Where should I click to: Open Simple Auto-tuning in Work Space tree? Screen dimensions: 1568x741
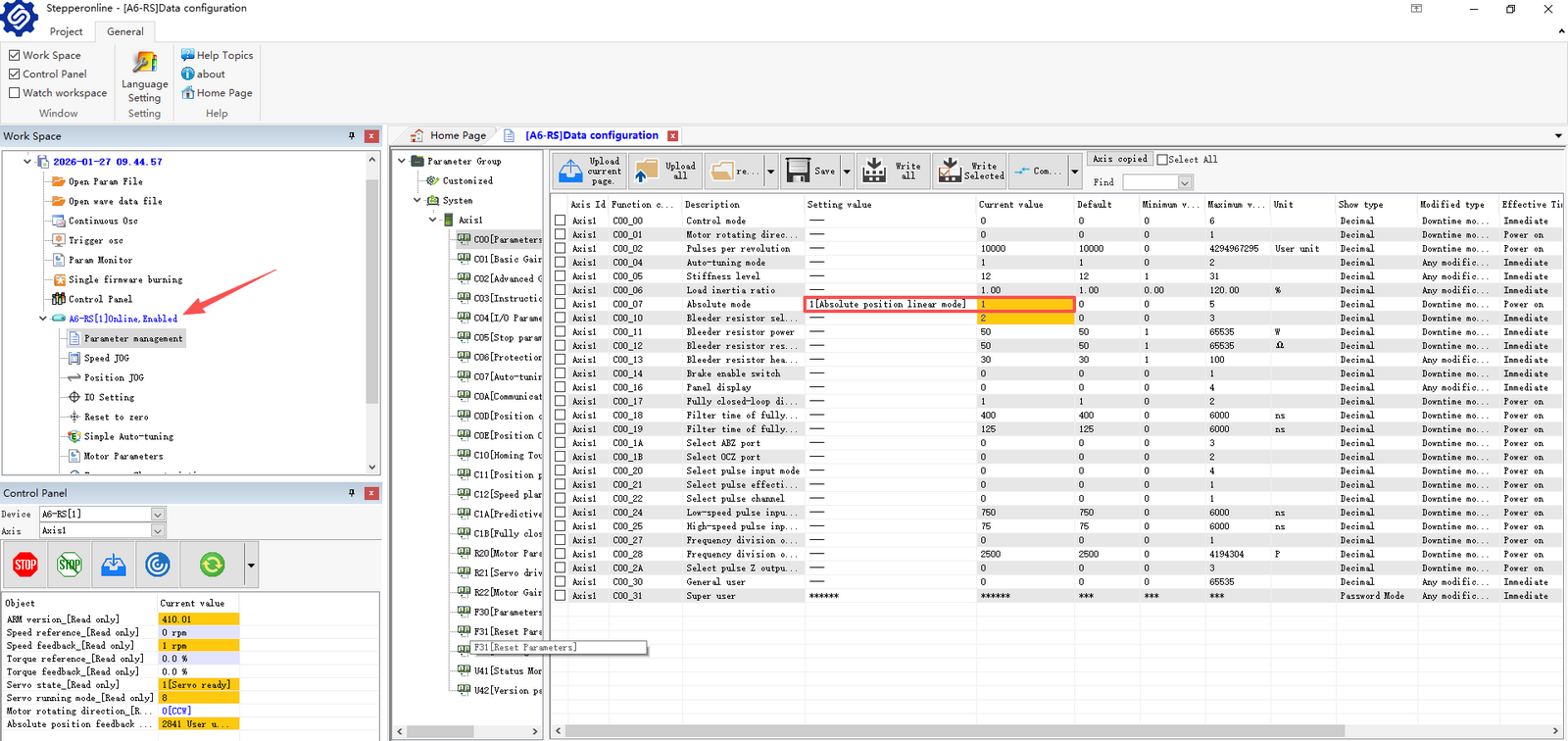[x=120, y=437]
